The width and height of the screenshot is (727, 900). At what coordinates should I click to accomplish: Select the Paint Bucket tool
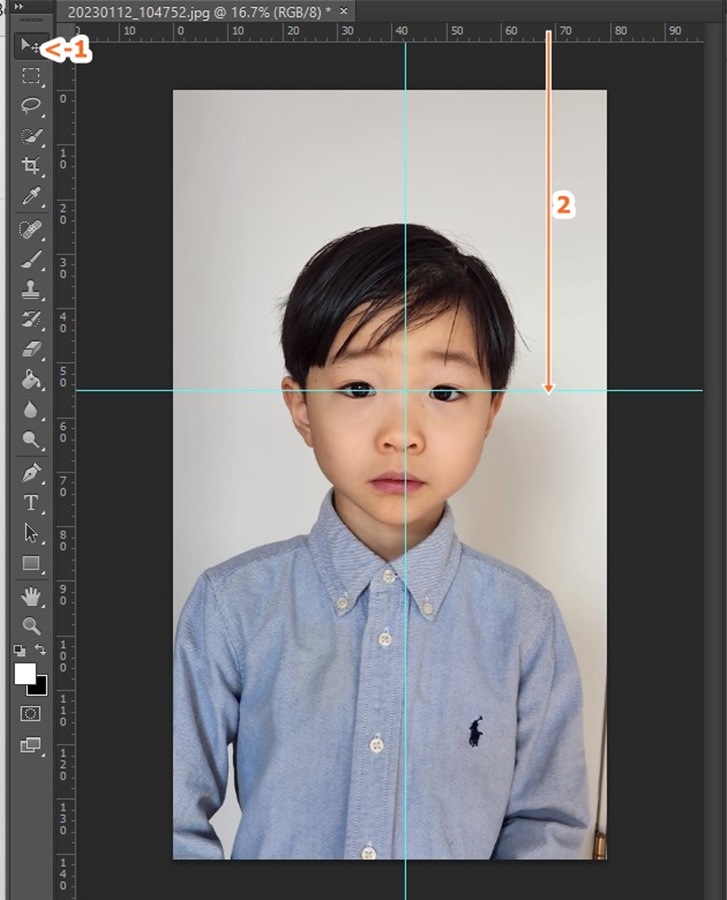(x=30, y=380)
